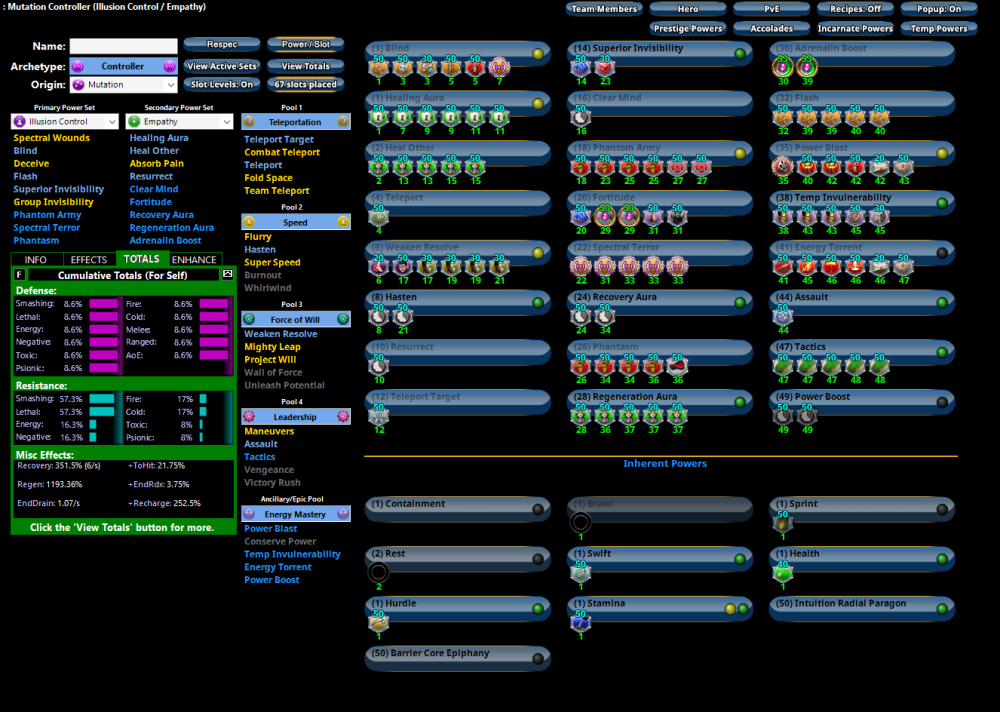Select the Clear Mind enhancement slot icon
This screenshot has width=1000, height=712.
(581, 117)
